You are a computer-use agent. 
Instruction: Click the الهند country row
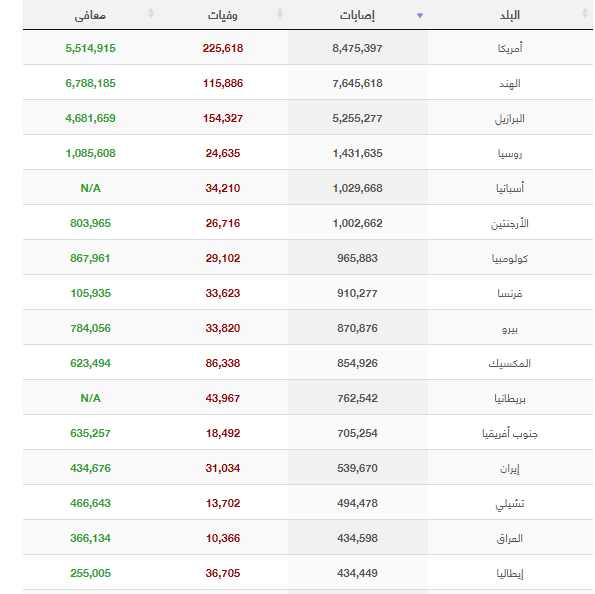tap(308, 83)
